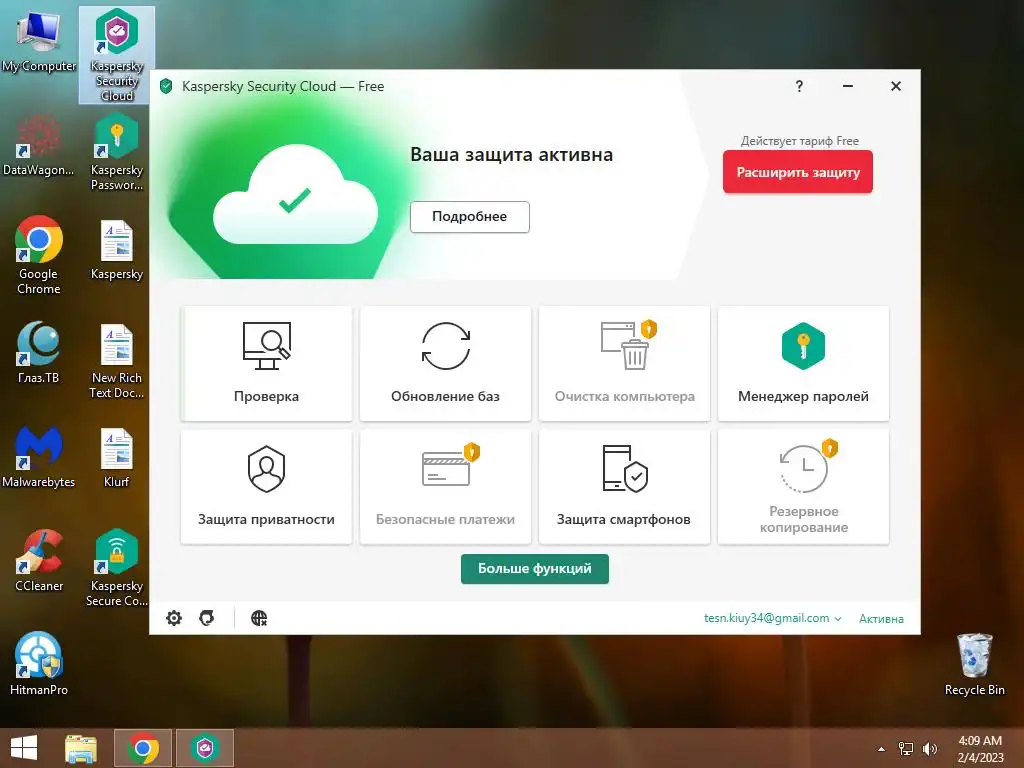The image size is (1024, 768).
Task: Open Kaspersky settings gear icon
Action: tap(174, 618)
